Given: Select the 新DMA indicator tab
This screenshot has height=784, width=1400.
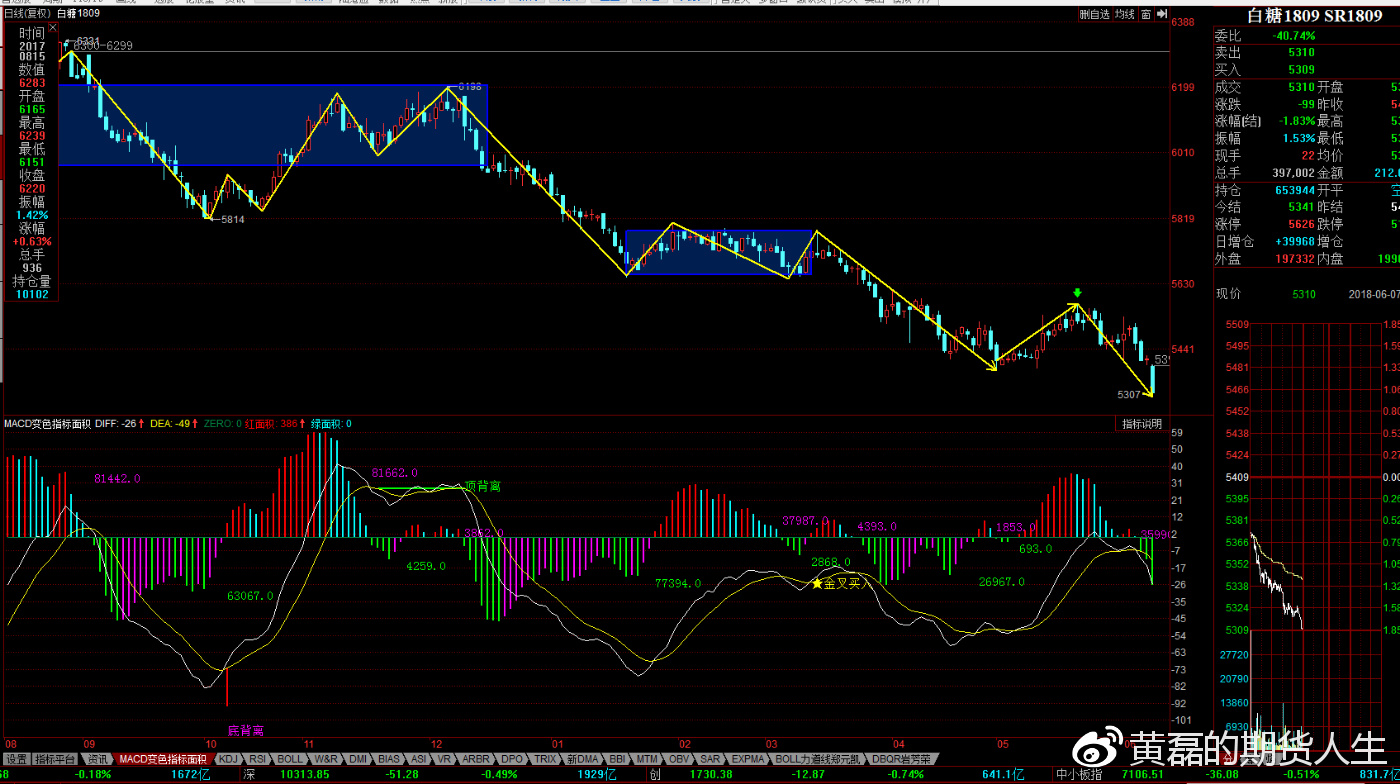Looking at the screenshot, I should point(582,759).
